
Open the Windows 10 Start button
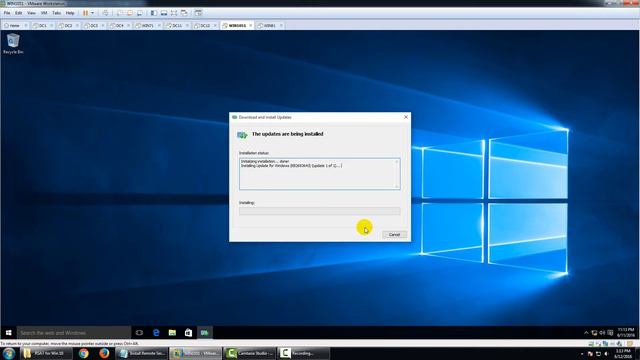coord(9,333)
